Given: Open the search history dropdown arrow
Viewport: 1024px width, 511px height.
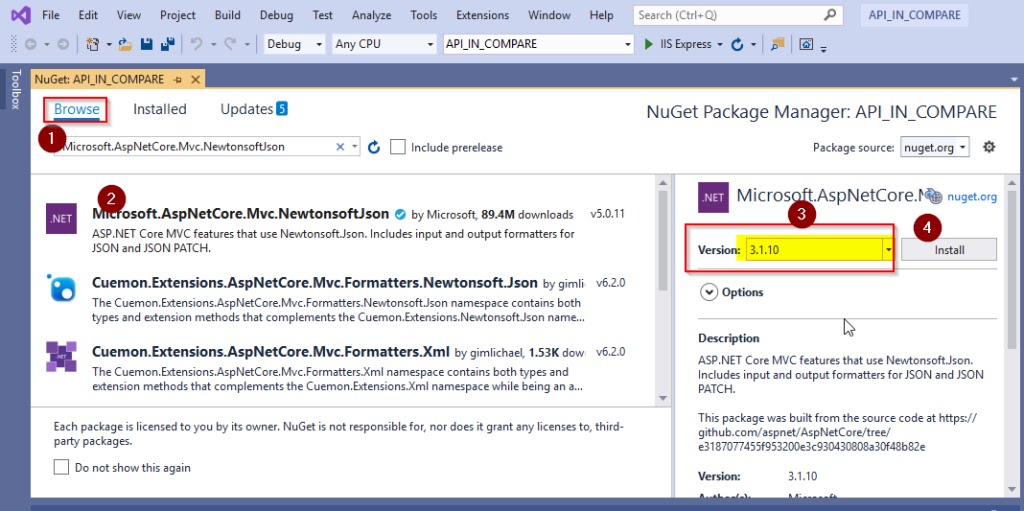Looking at the screenshot, I should pyautogui.click(x=355, y=147).
